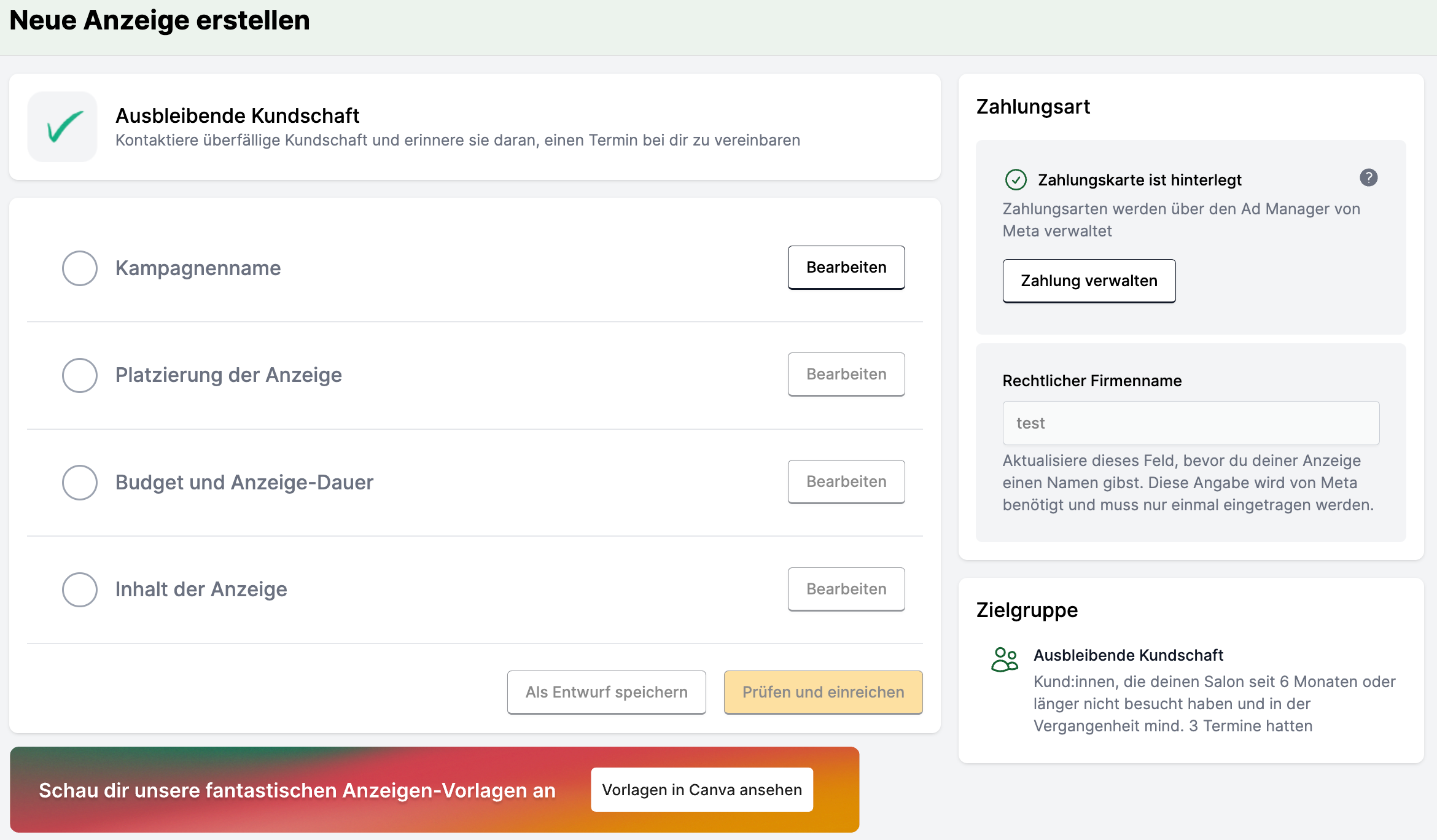Click the green checkmark campaign icon
The image size is (1437, 840).
(x=63, y=127)
